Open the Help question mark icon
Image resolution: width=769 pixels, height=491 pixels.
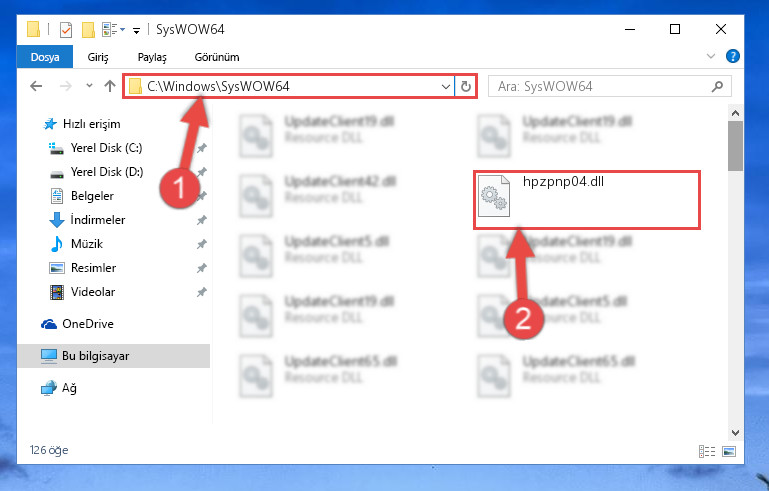[x=732, y=56]
